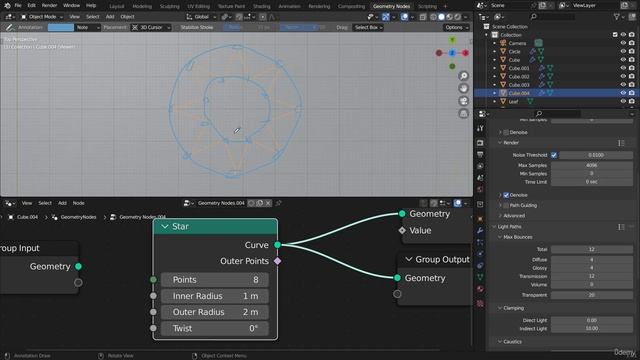Toggle Noise Threshold checkbox
The width and height of the screenshot is (640, 360).
pyautogui.click(x=554, y=155)
